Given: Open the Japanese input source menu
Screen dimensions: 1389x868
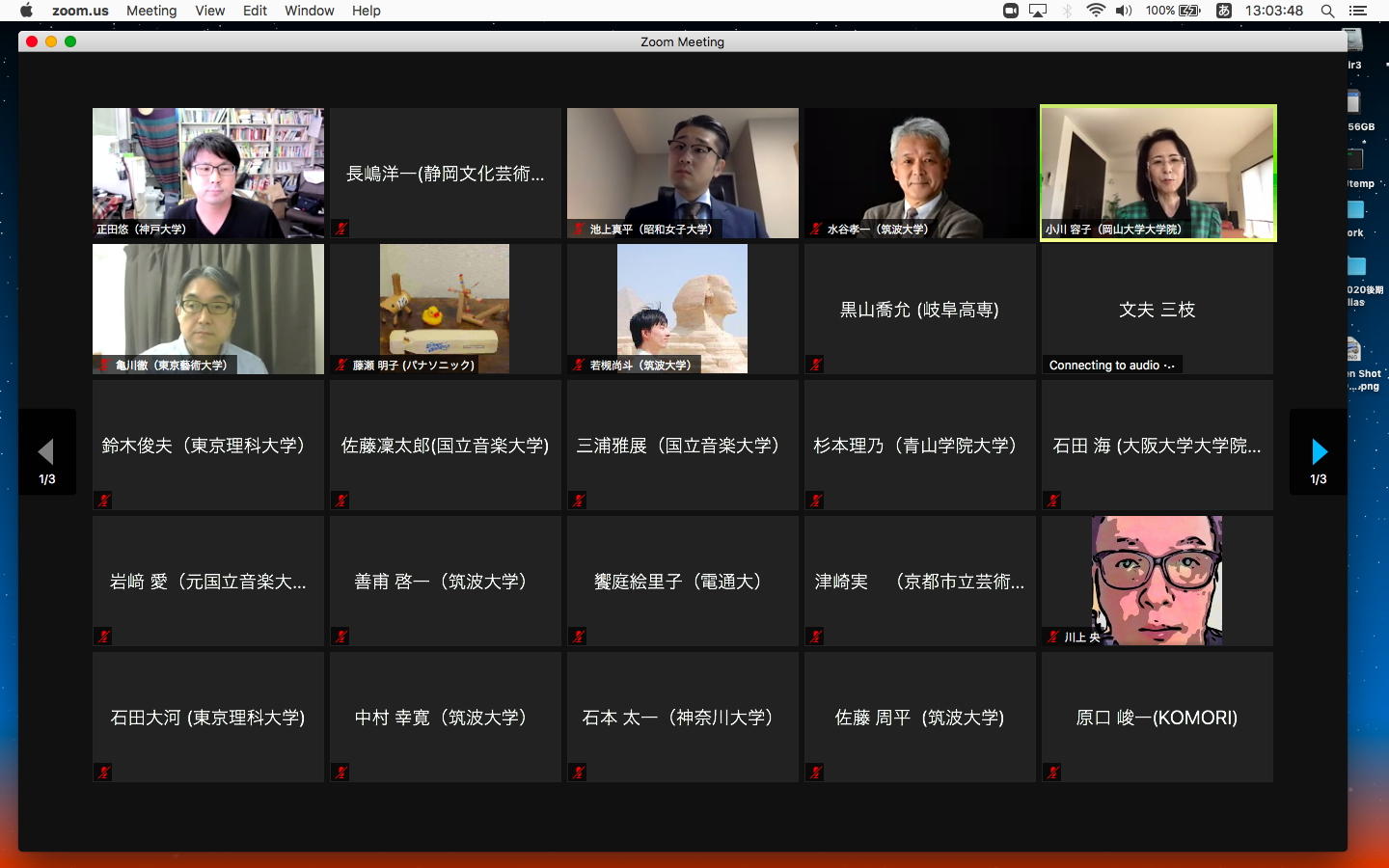Looking at the screenshot, I should click(1223, 11).
